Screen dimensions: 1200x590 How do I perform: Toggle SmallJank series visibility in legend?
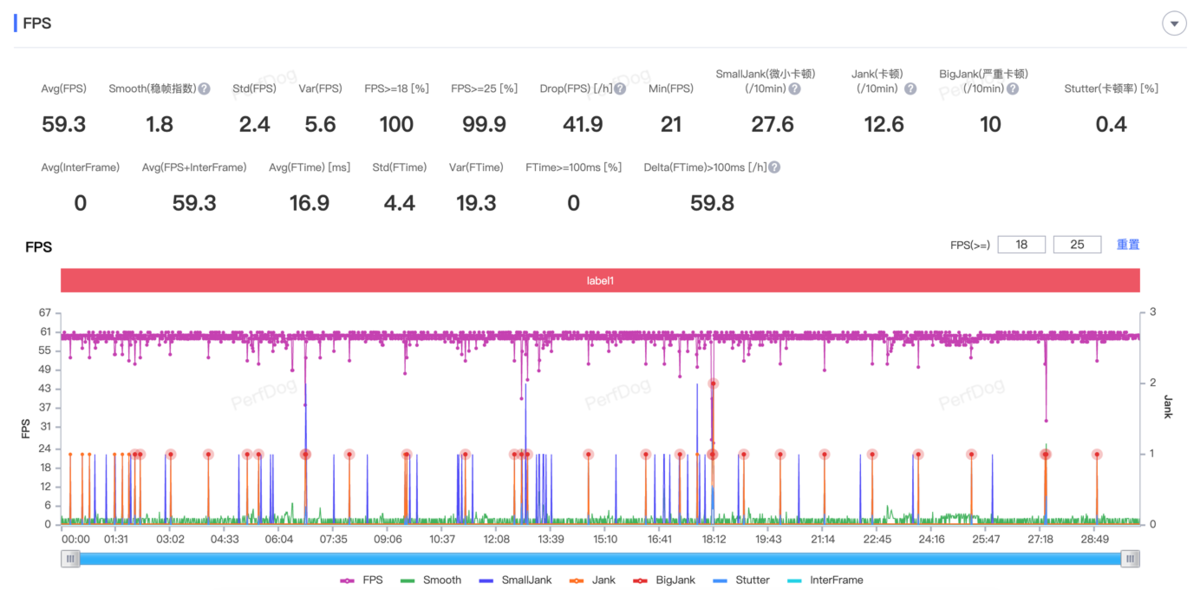tap(511, 580)
